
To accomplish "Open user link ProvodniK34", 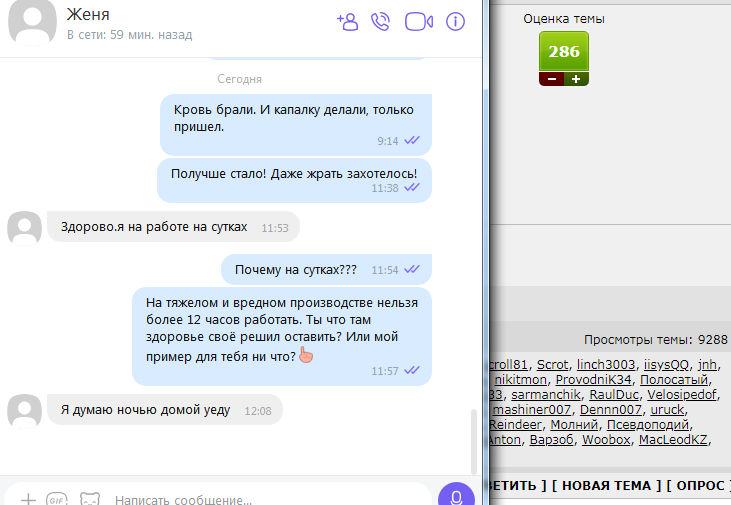I will 593,380.
